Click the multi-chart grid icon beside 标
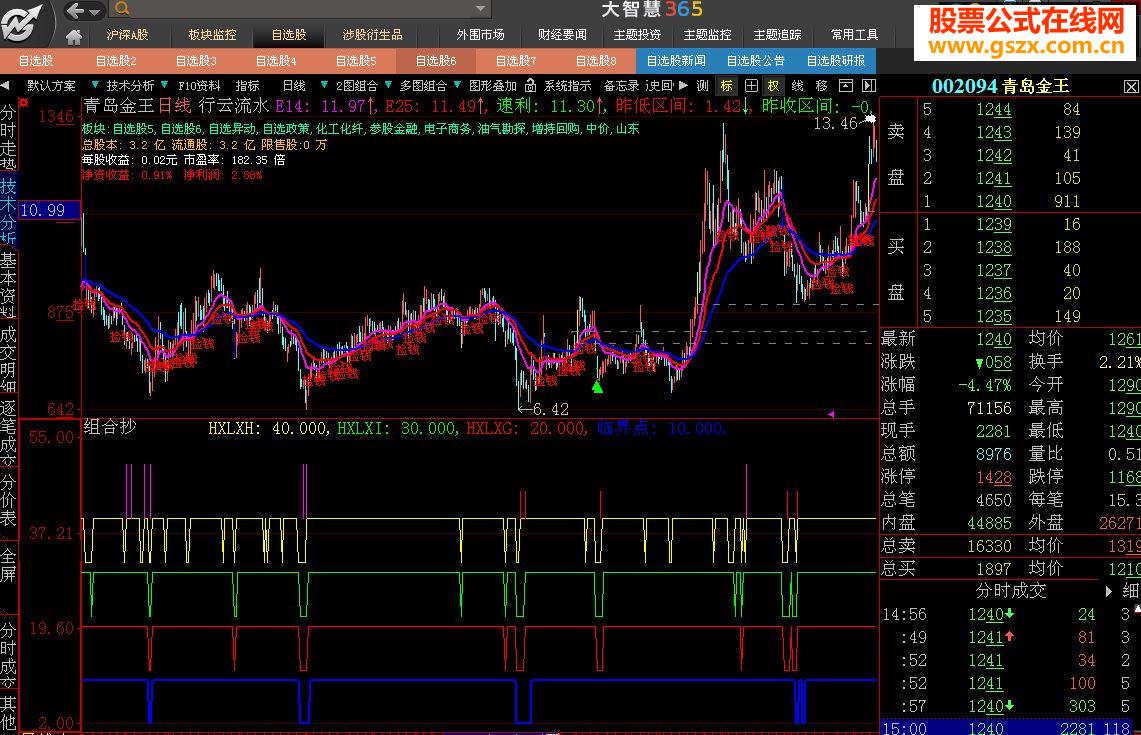The image size is (1141, 735). [x=752, y=85]
